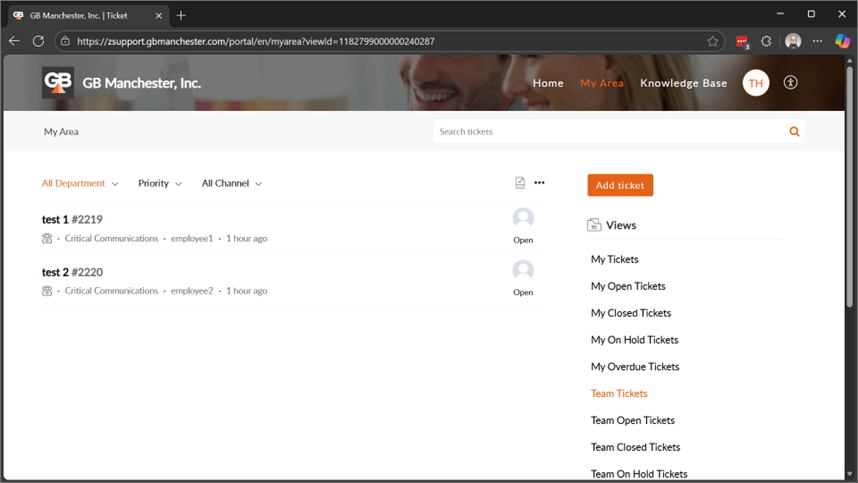Click the orange search magnifier icon
The image size is (858, 483).
[794, 131]
